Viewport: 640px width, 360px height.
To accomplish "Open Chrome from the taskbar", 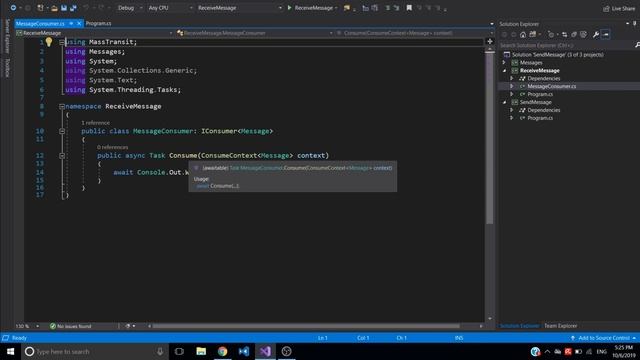I will [222, 351].
